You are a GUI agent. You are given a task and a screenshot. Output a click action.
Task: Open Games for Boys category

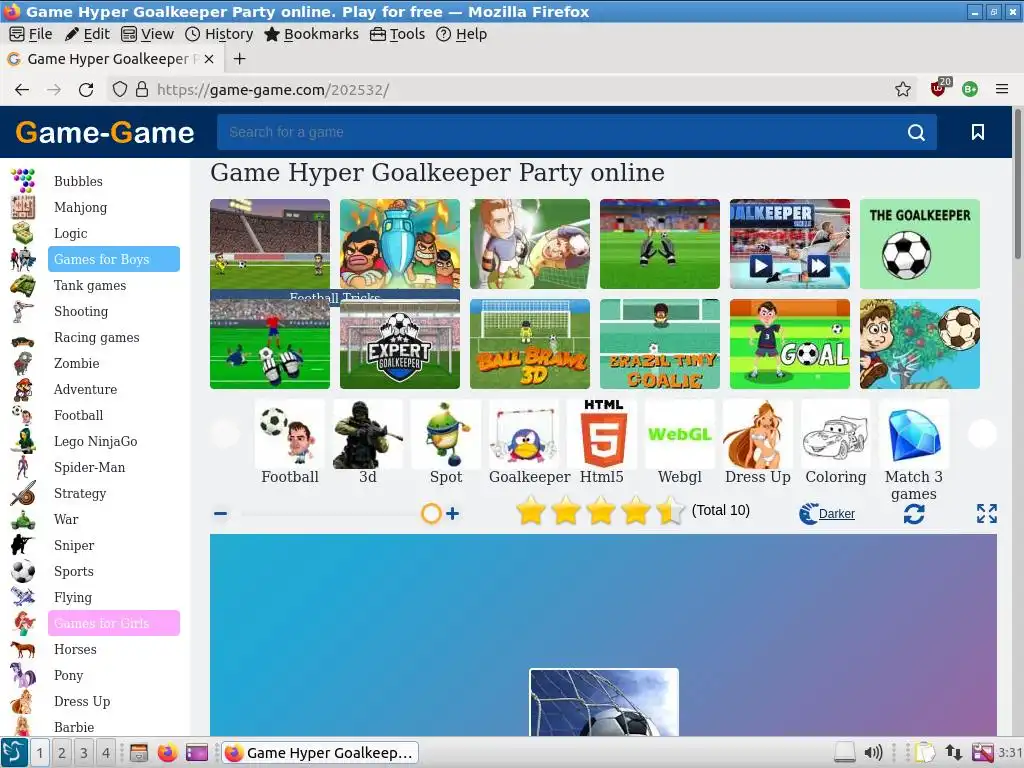tap(114, 259)
